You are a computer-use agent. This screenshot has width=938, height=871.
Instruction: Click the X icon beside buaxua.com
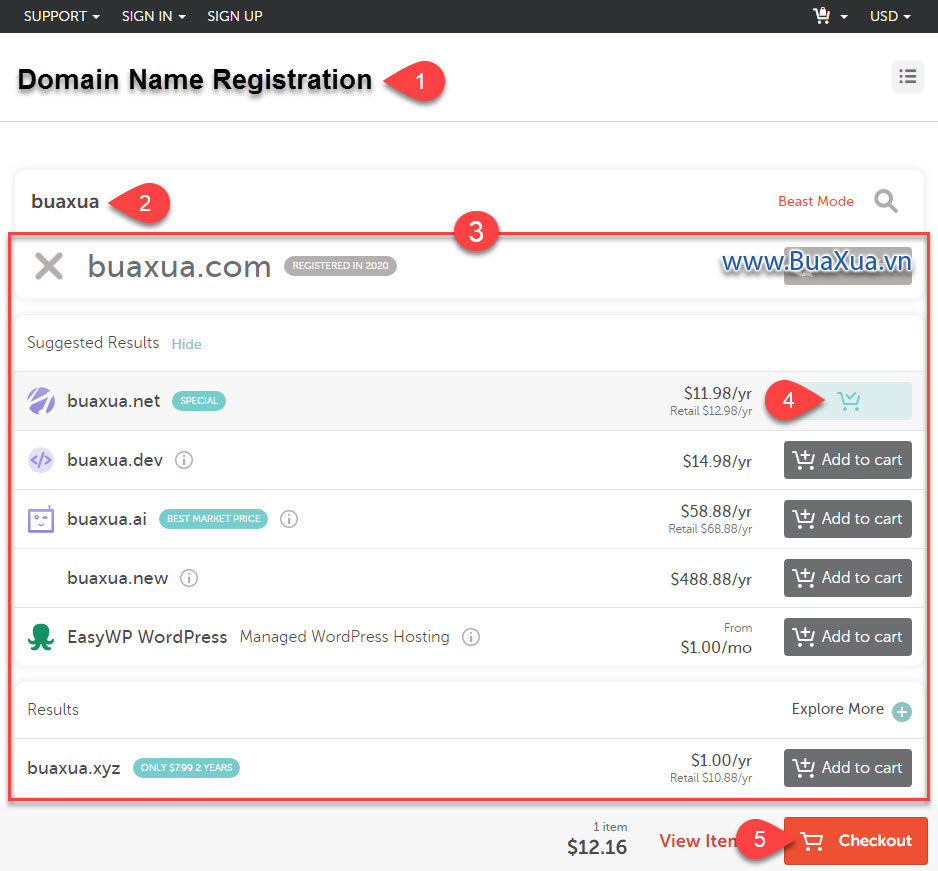pyautogui.click(x=48, y=266)
